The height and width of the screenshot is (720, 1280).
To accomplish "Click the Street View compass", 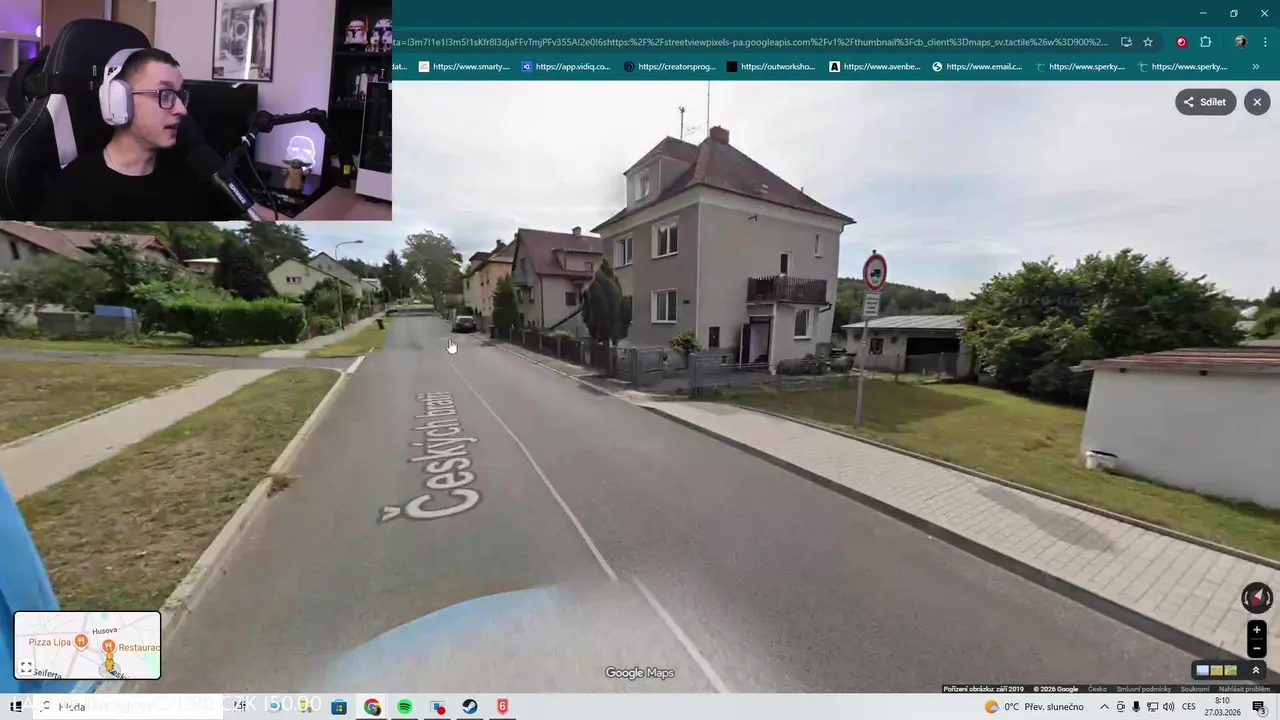I will tap(1256, 598).
